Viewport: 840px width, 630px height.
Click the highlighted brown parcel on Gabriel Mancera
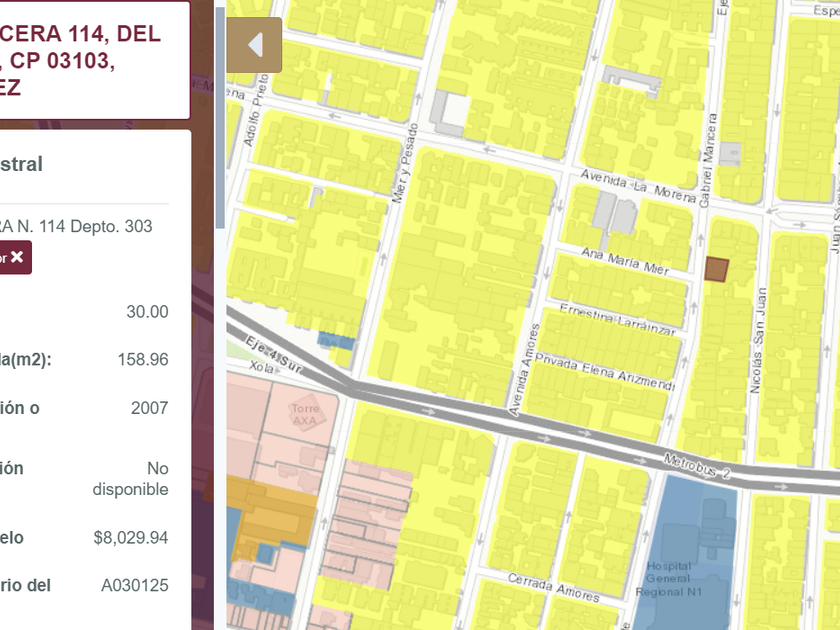[x=716, y=269]
